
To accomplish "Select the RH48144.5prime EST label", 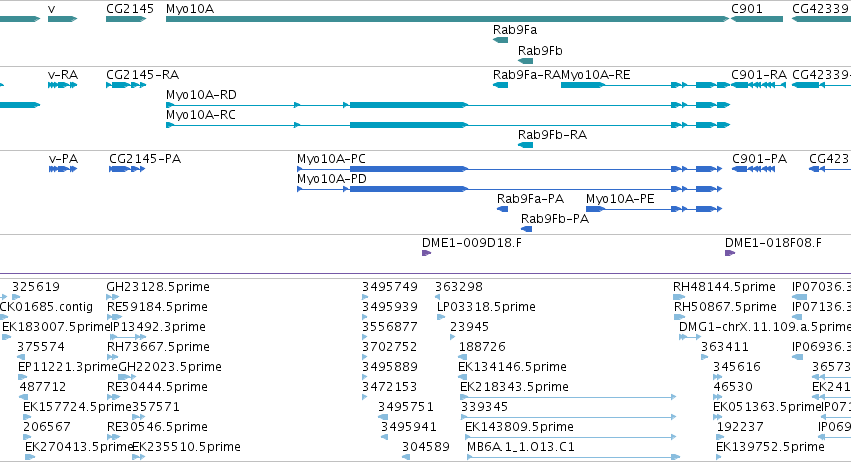I will [725, 287].
